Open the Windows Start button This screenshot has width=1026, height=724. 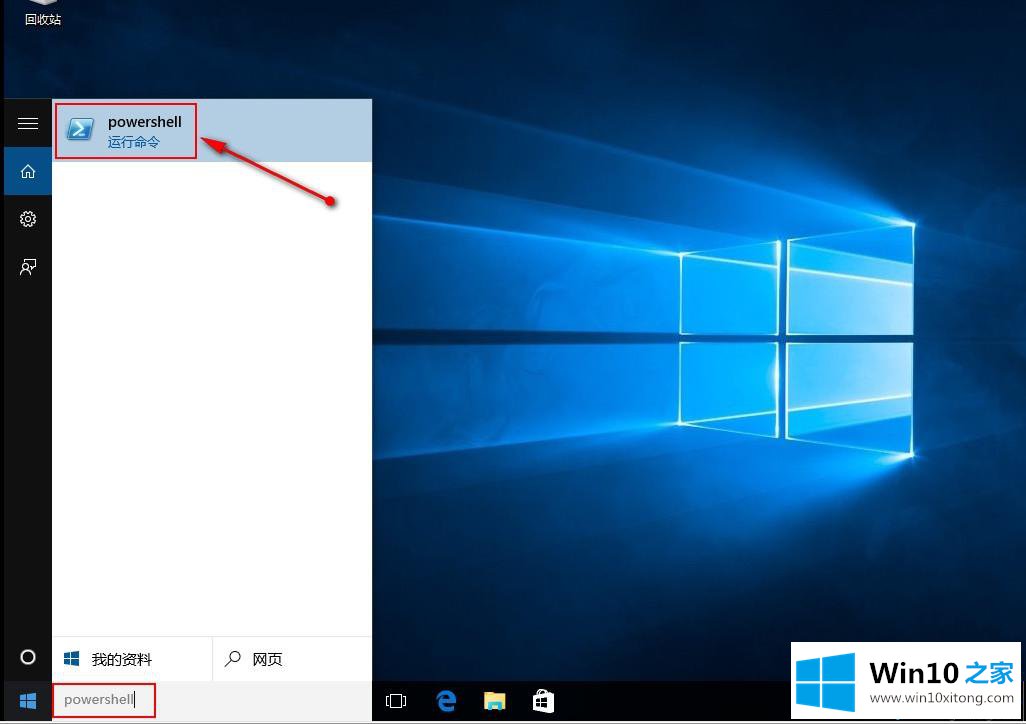click(x=27, y=701)
